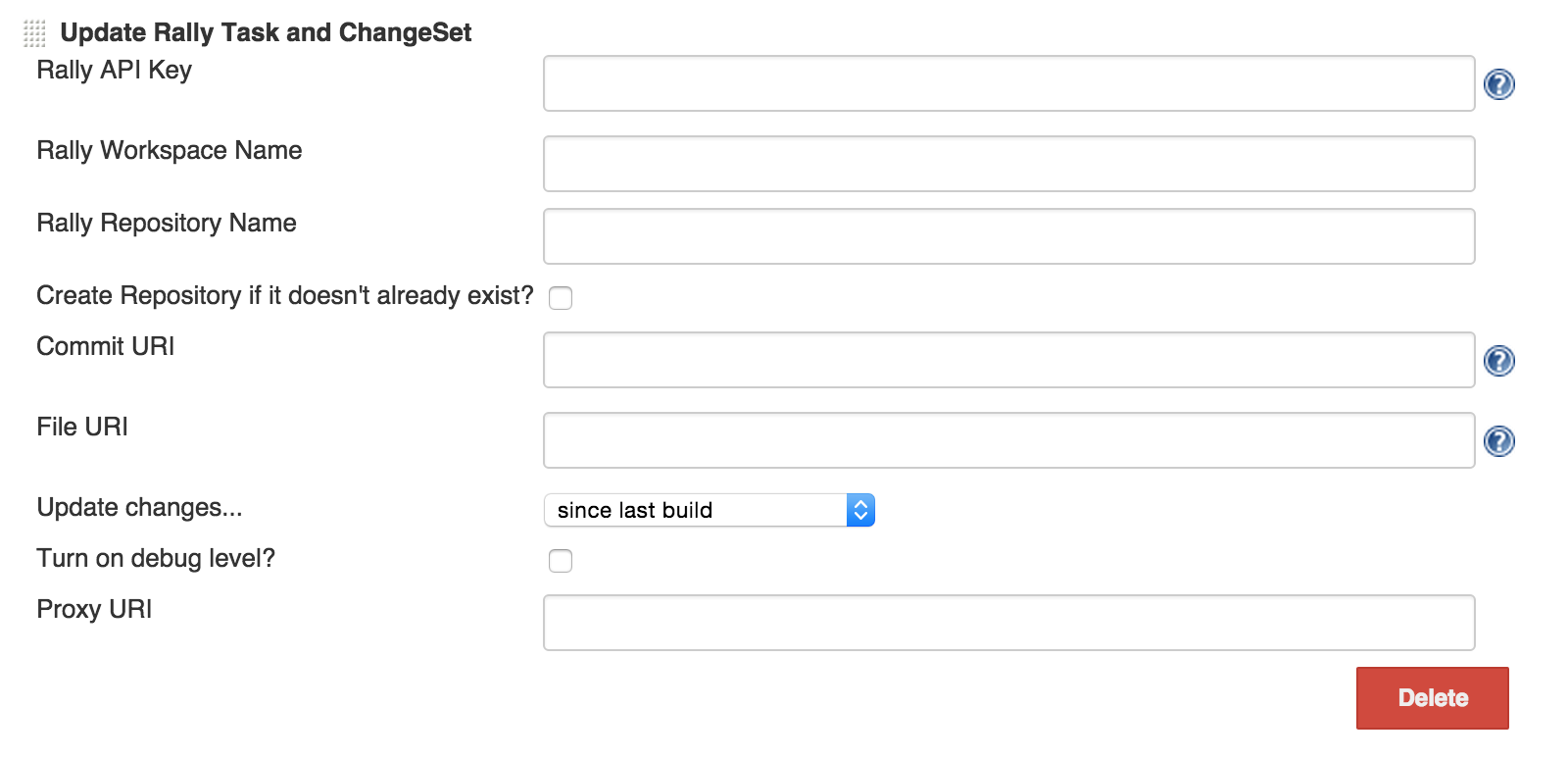Click the Rally Workspace Name label
This screenshot has width=1568, height=759.
(170, 150)
